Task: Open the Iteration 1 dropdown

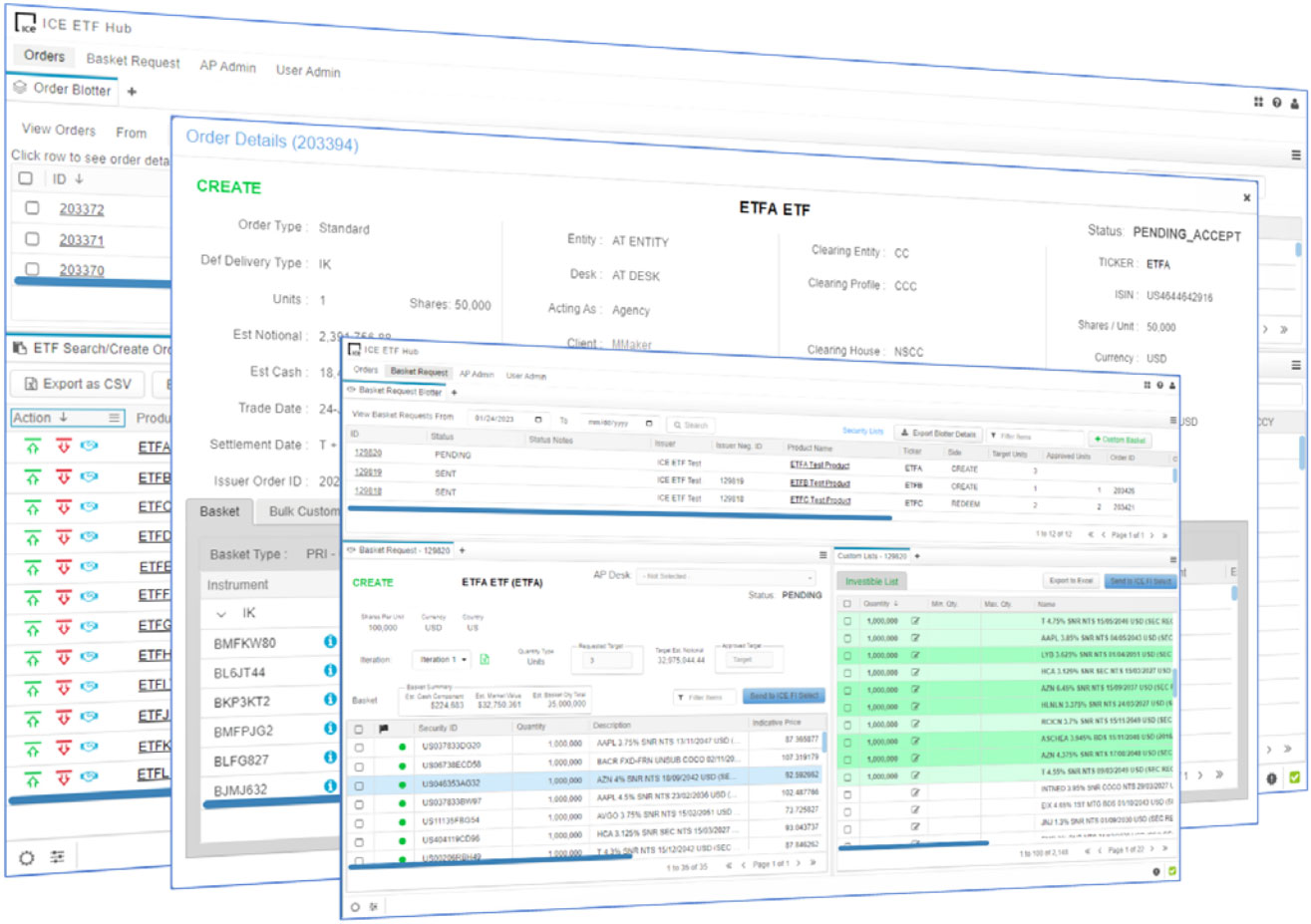Action: (x=443, y=660)
